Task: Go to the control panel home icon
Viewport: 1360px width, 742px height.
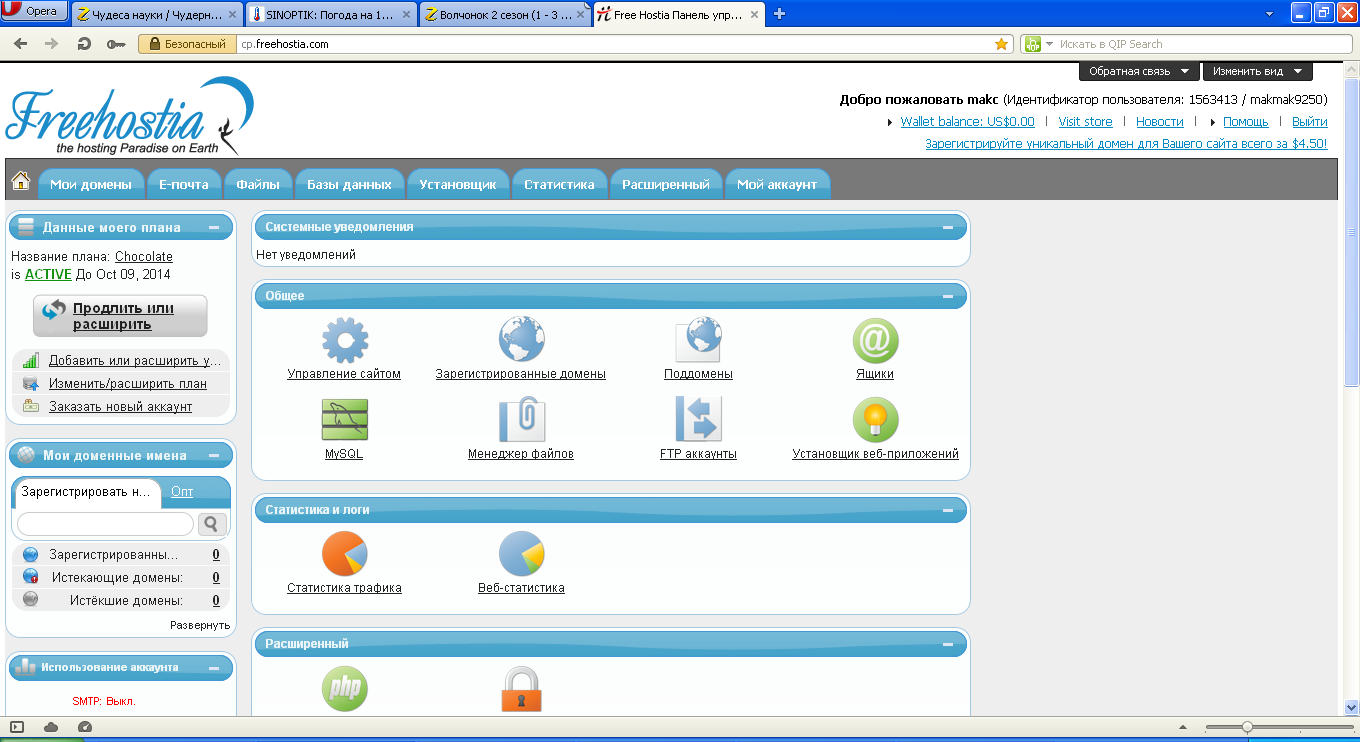Action: coord(20,181)
